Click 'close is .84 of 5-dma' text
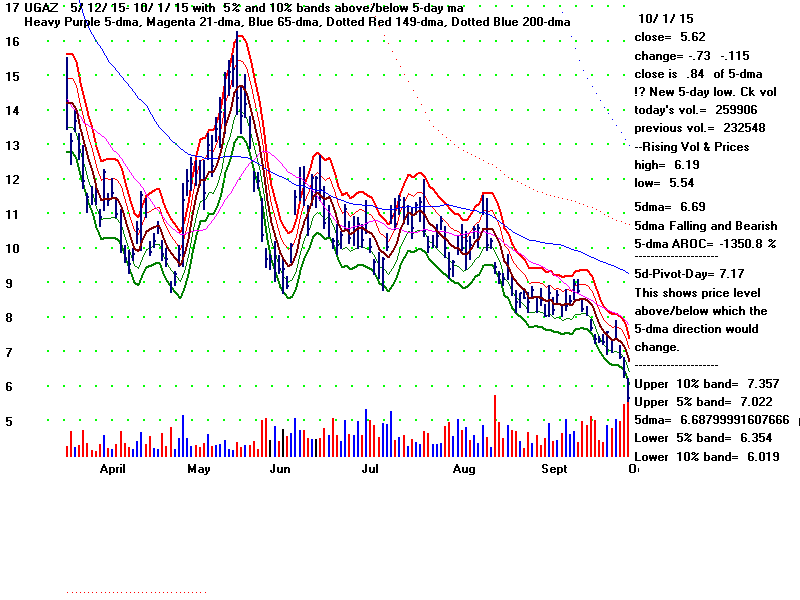The width and height of the screenshot is (800, 600). pyautogui.click(x=698, y=74)
